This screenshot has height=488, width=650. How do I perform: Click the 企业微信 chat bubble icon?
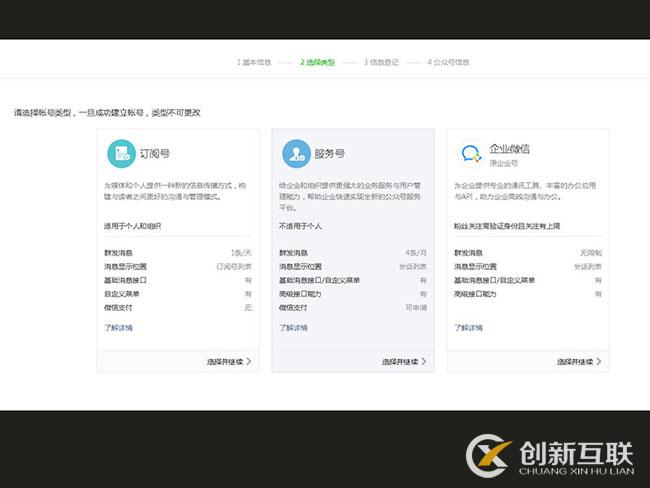[x=471, y=153]
